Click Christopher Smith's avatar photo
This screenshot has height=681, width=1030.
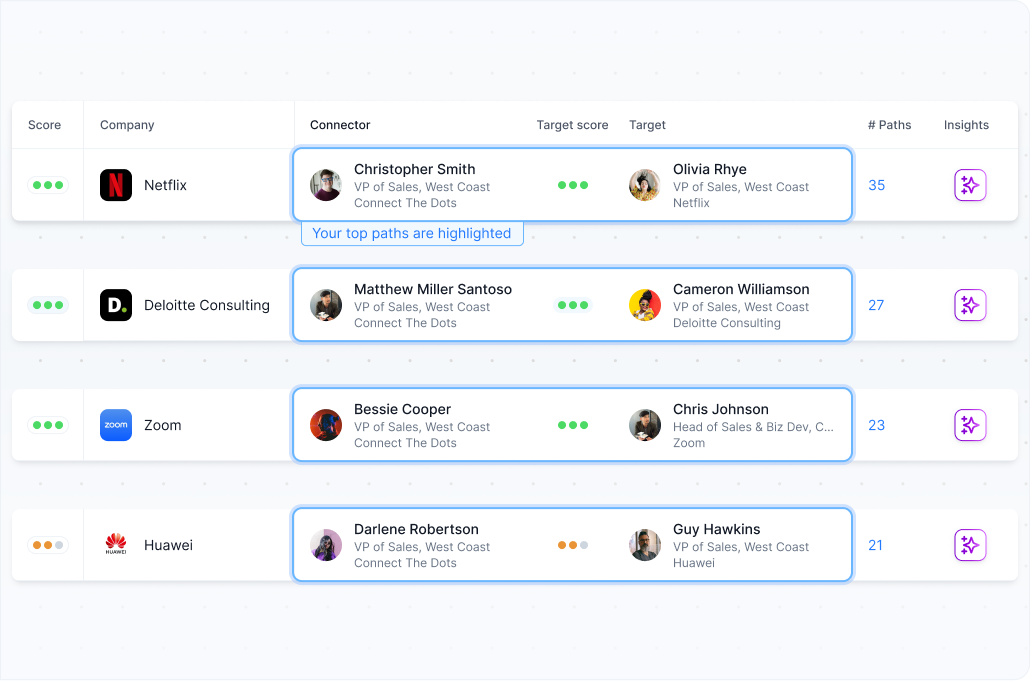tap(326, 185)
